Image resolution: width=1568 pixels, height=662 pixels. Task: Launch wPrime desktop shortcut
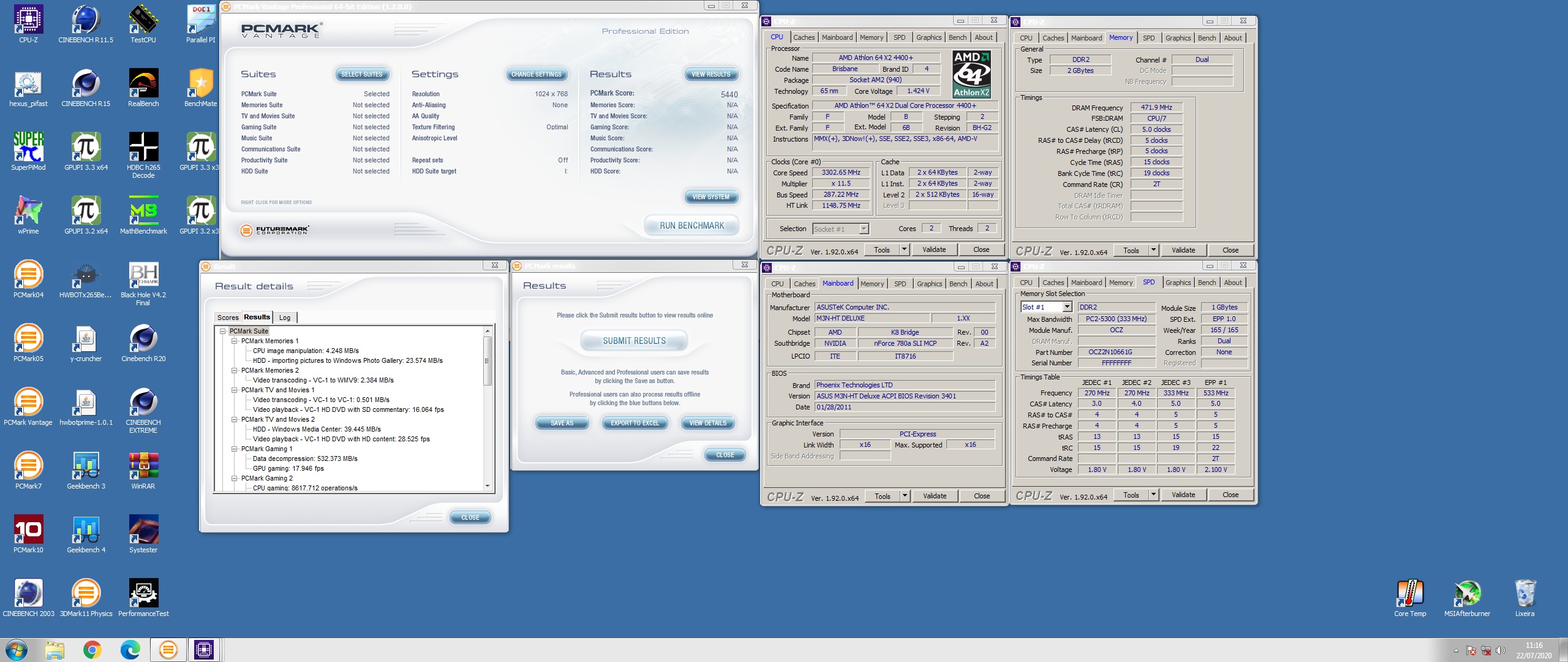coord(28,216)
